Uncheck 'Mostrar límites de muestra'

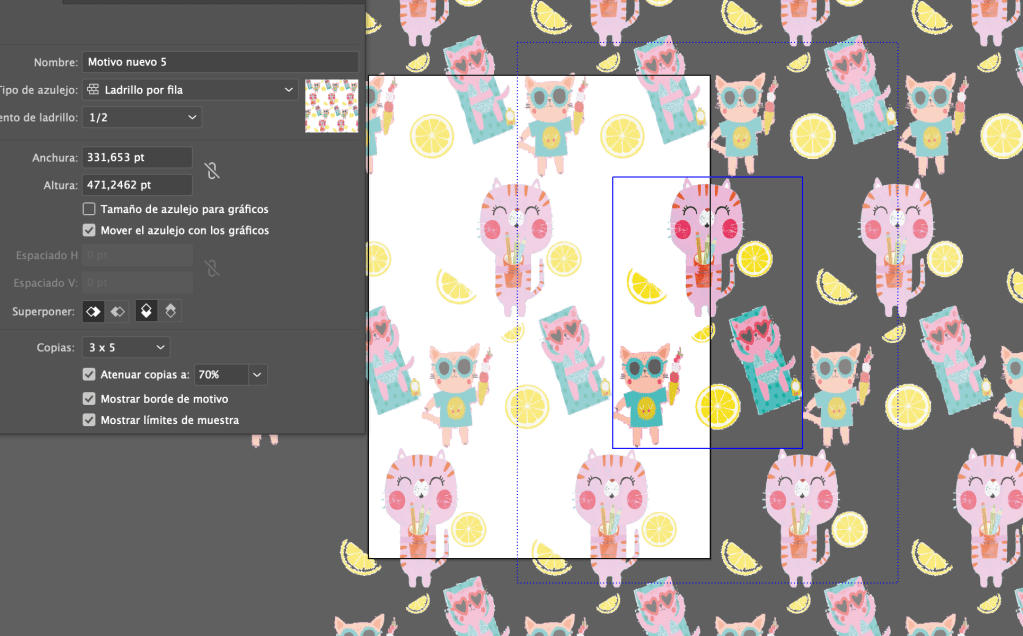[x=90, y=421]
